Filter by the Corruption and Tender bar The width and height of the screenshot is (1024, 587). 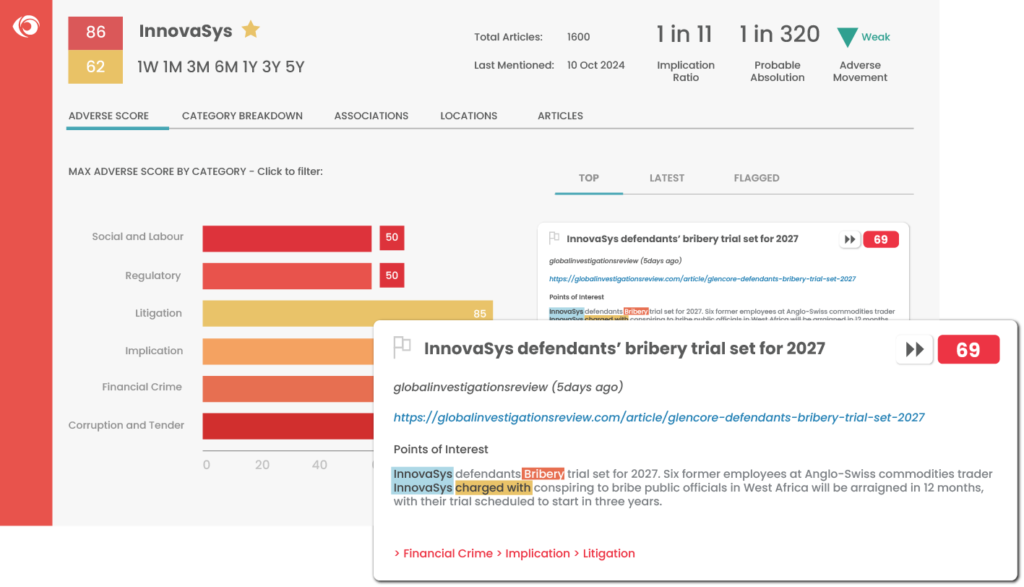[x=288, y=426]
